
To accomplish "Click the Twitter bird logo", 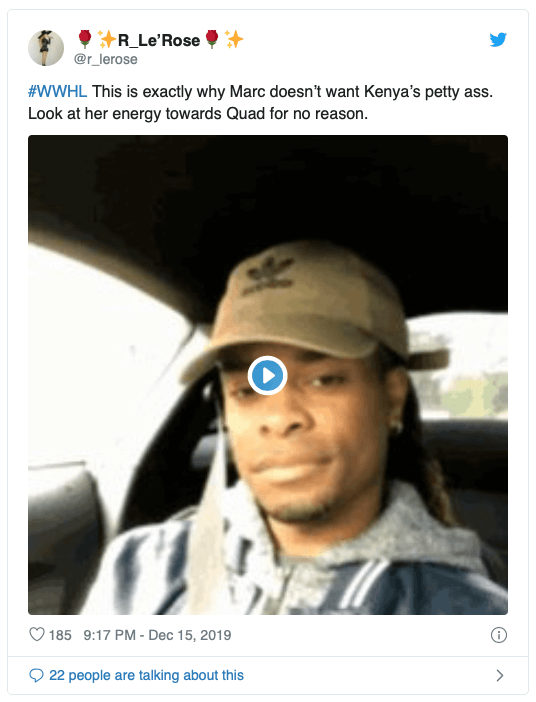I will point(498,39).
